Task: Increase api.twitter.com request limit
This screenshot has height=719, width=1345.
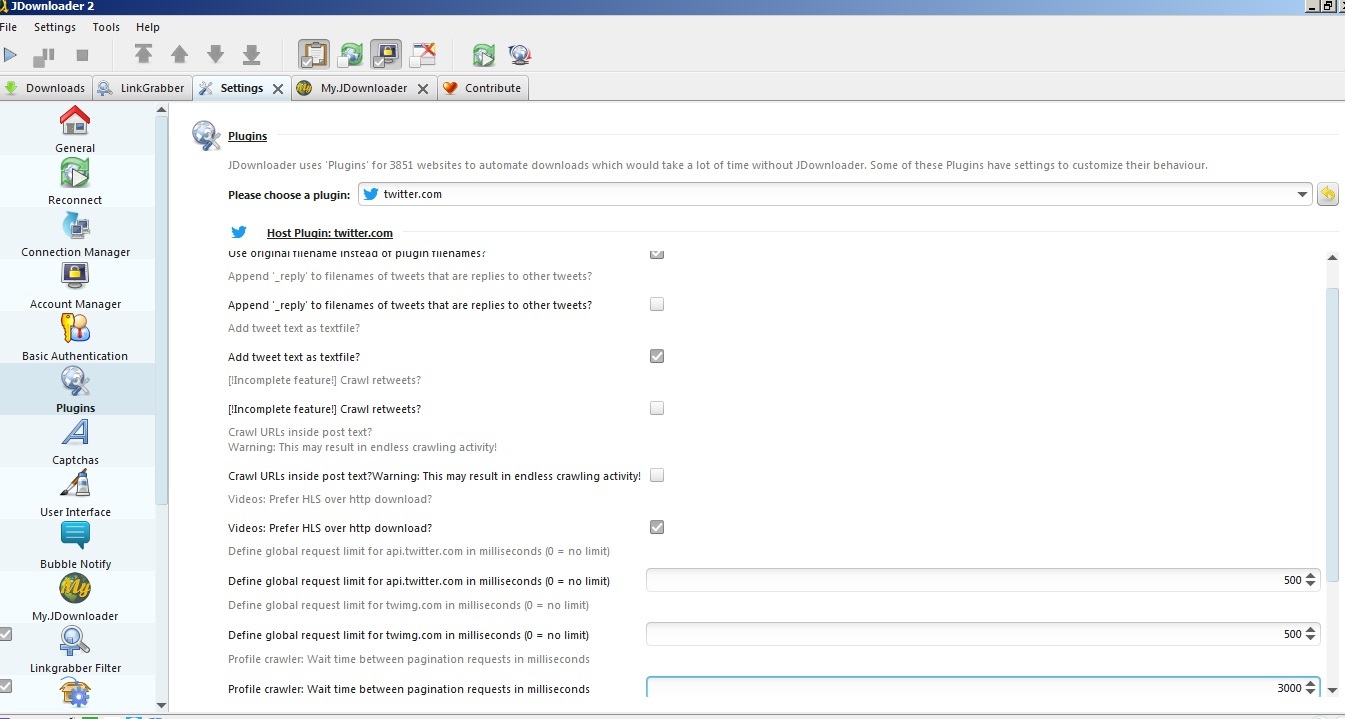Action: (1311, 575)
